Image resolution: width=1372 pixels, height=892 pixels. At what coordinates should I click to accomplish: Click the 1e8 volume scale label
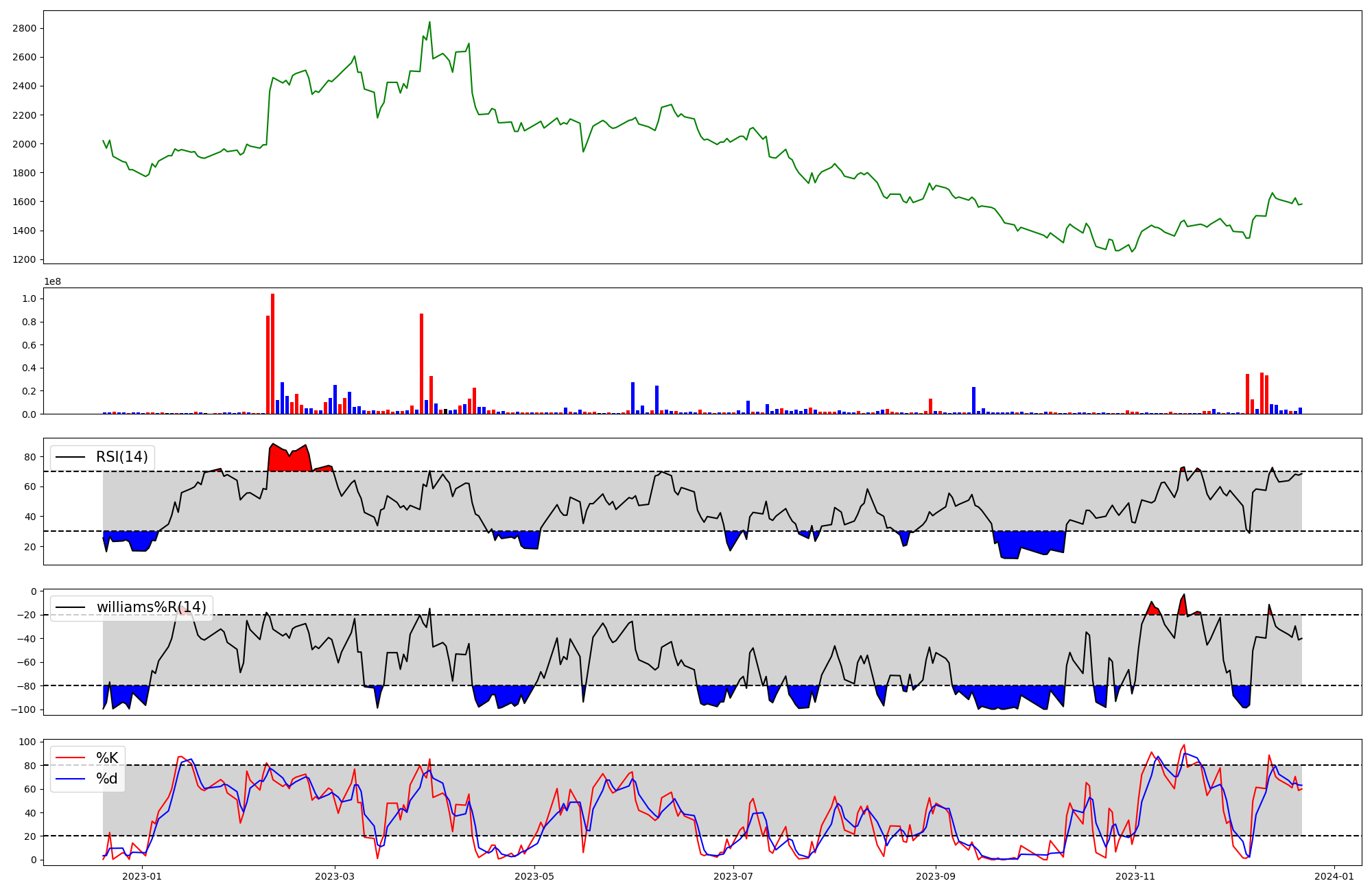coord(53,282)
